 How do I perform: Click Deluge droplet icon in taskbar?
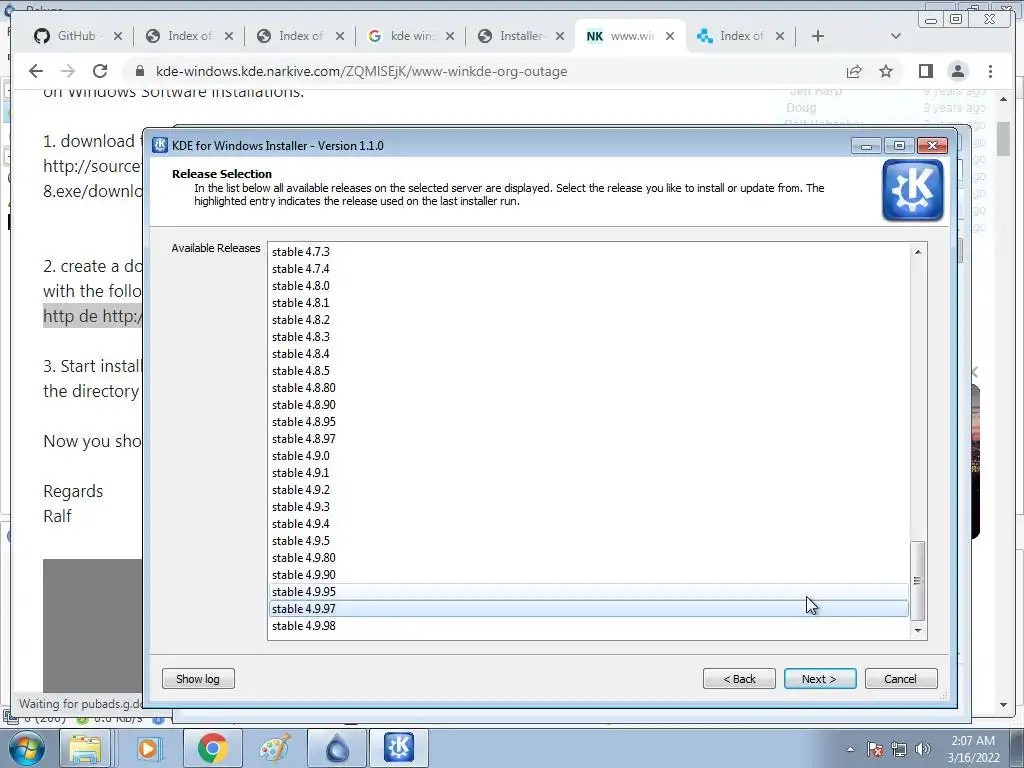(x=337, y=748)
